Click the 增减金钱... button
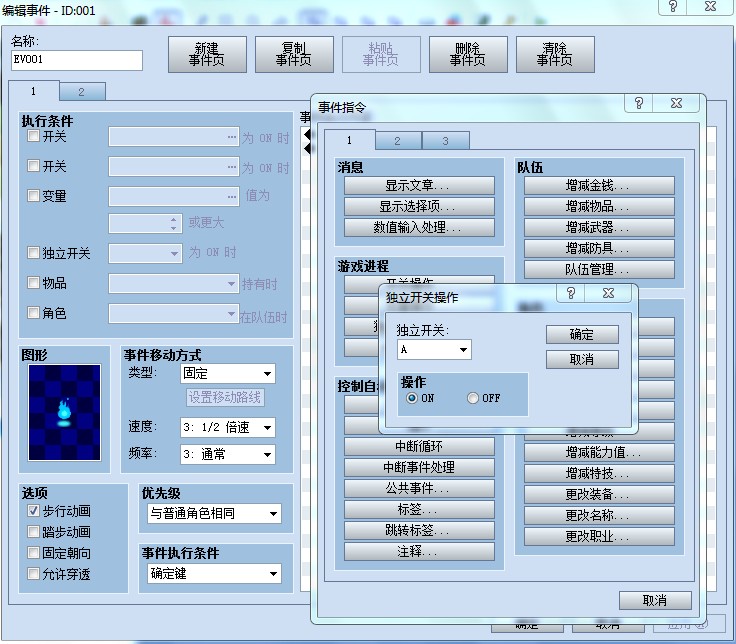Viewport: 736px width, 644px height. click(x=599, y=185)
